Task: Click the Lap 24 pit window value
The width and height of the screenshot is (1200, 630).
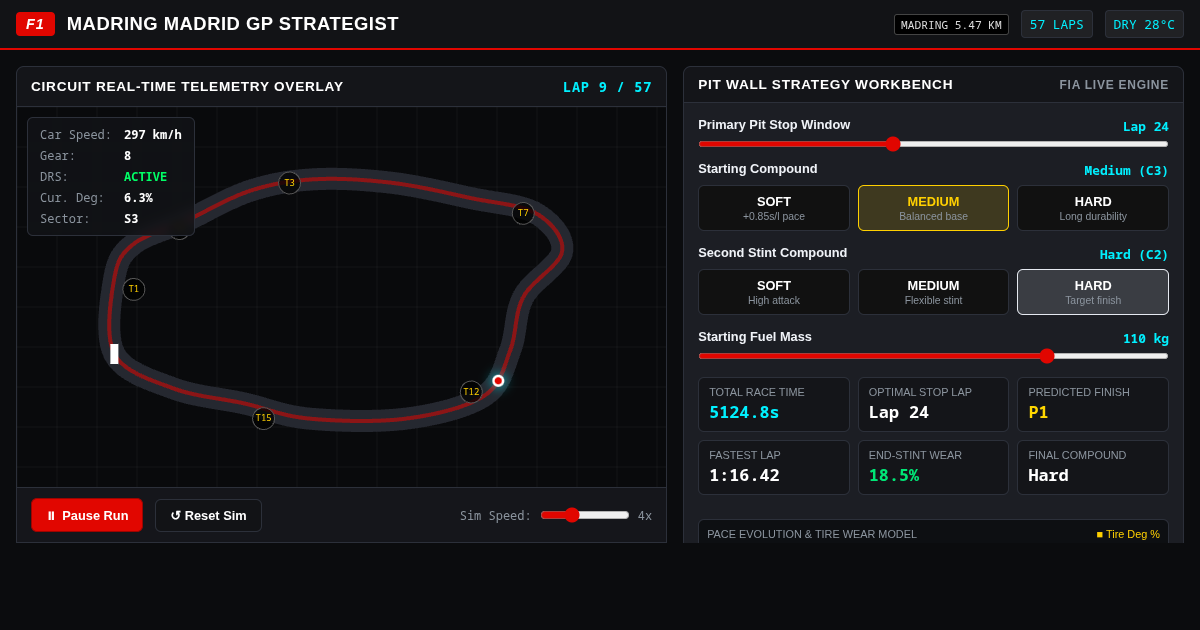Action: 1146,127
